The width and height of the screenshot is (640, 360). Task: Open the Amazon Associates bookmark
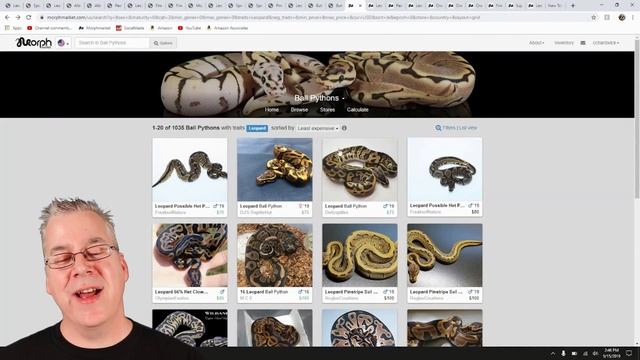pos(227,28)
